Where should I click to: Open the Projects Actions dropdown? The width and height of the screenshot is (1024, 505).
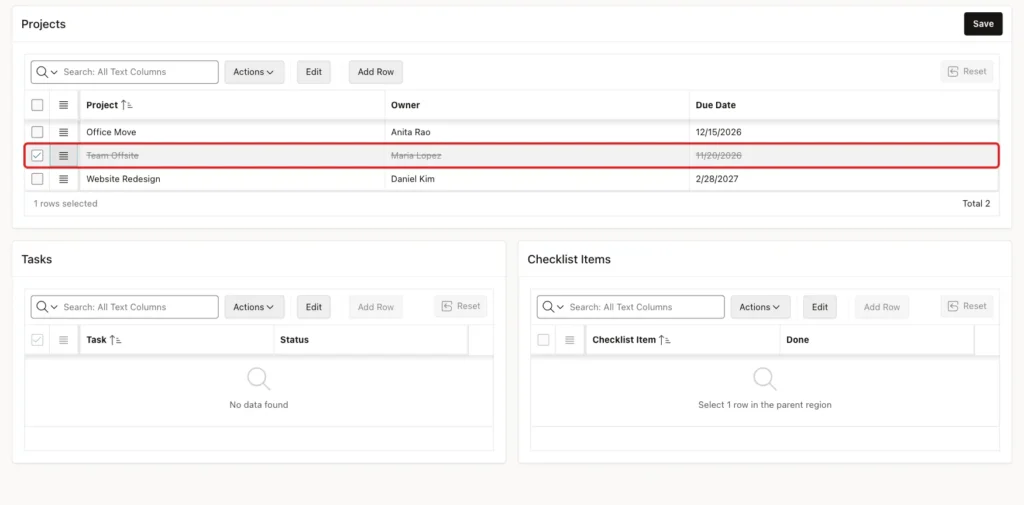254,72
